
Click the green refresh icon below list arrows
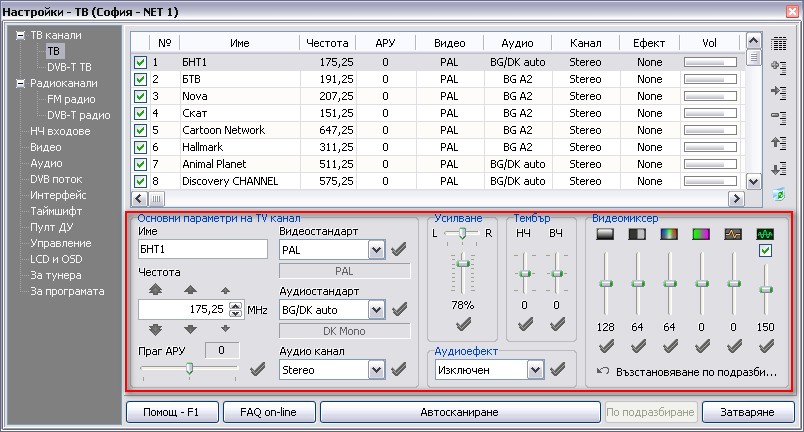[x=778, y=194]
